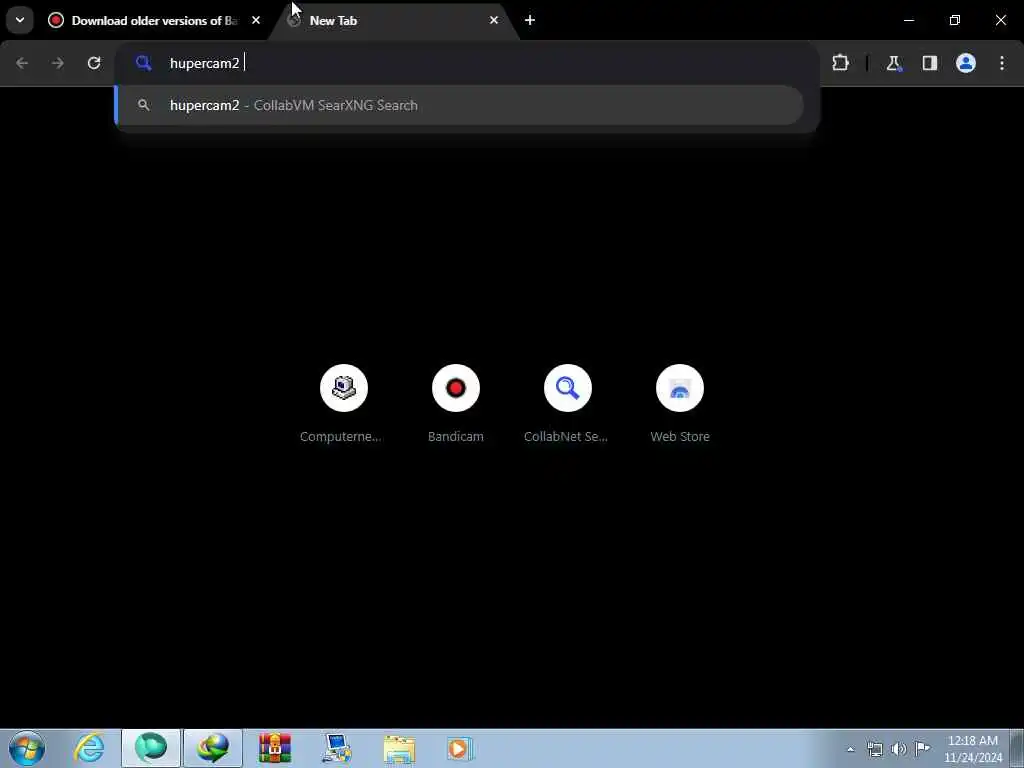Open the computer monitor taskbar icon

tap(337, 748)
